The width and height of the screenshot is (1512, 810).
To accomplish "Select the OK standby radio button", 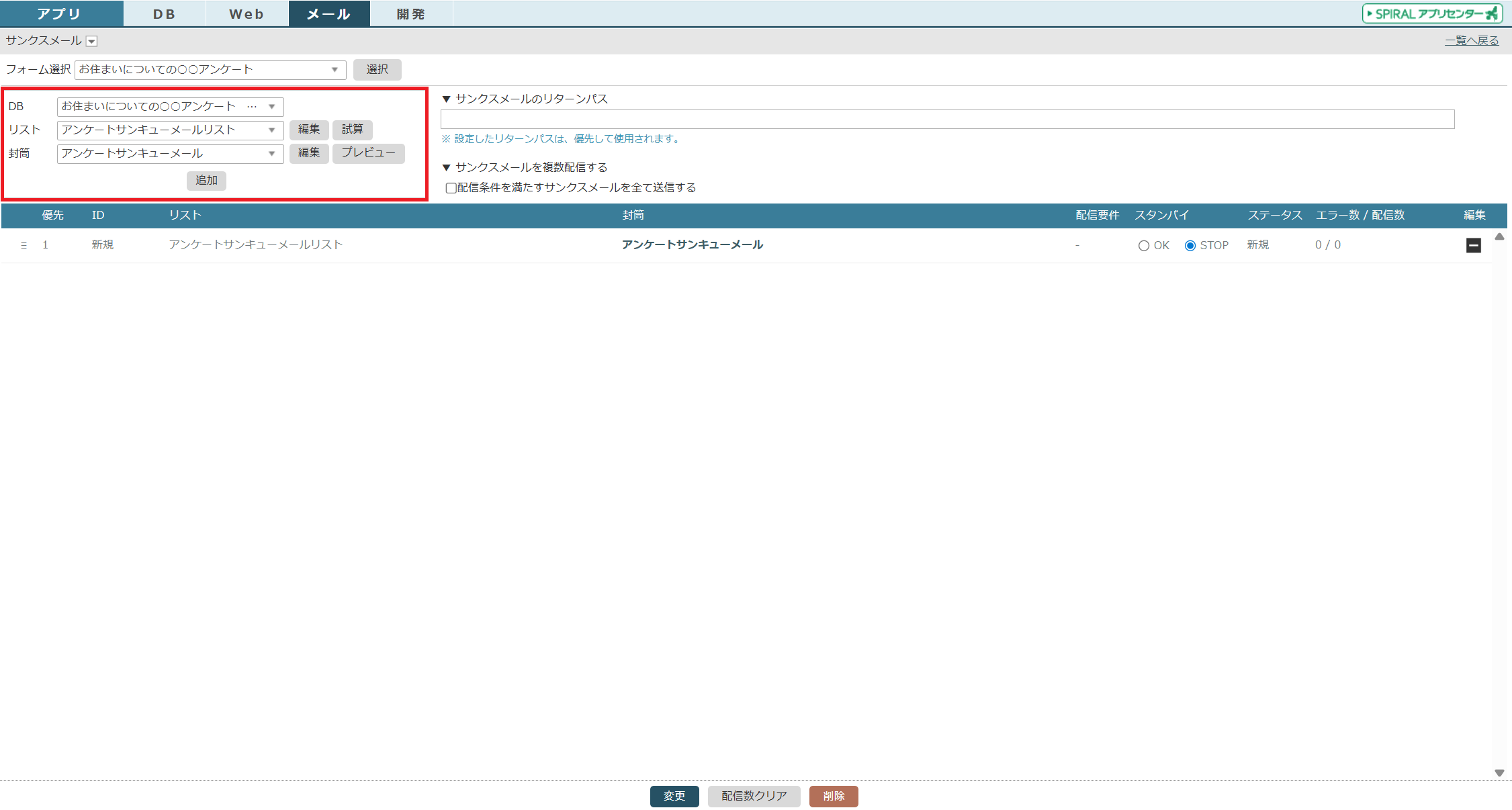I will pyautogui.click(x=1143, y=246).
